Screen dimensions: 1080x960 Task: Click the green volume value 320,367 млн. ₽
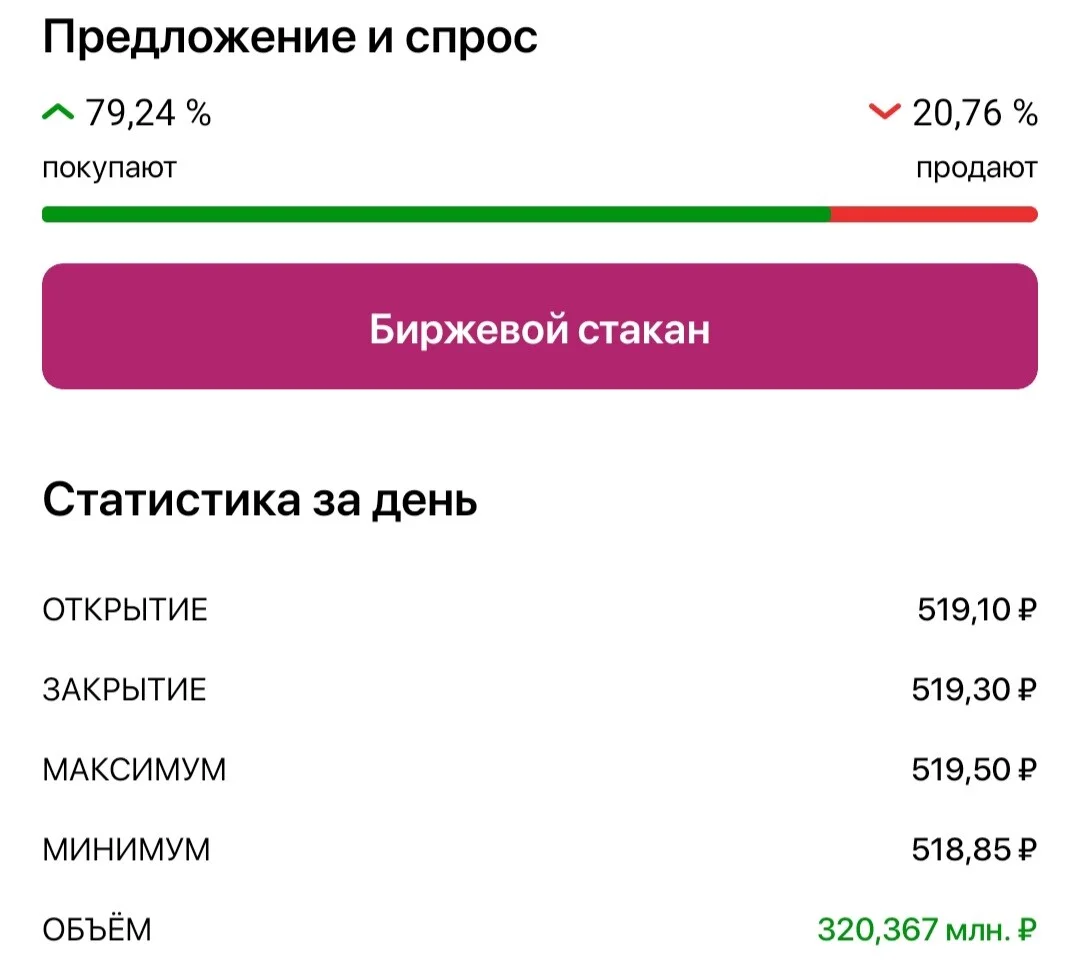[927, 930]
